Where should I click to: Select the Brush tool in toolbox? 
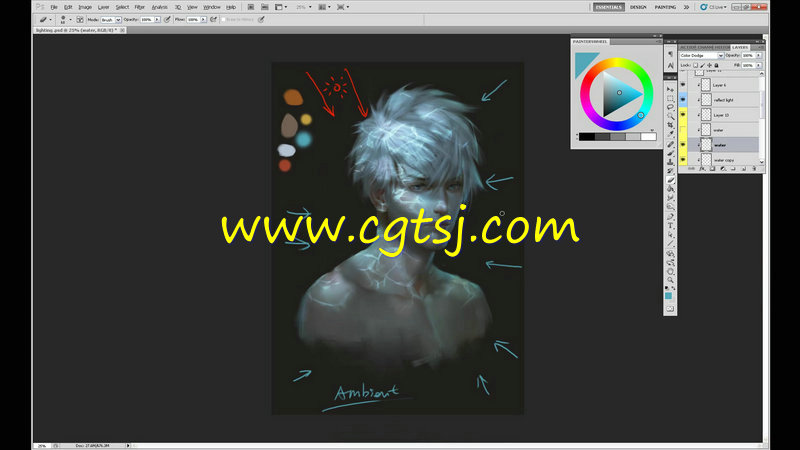point(670,153)
